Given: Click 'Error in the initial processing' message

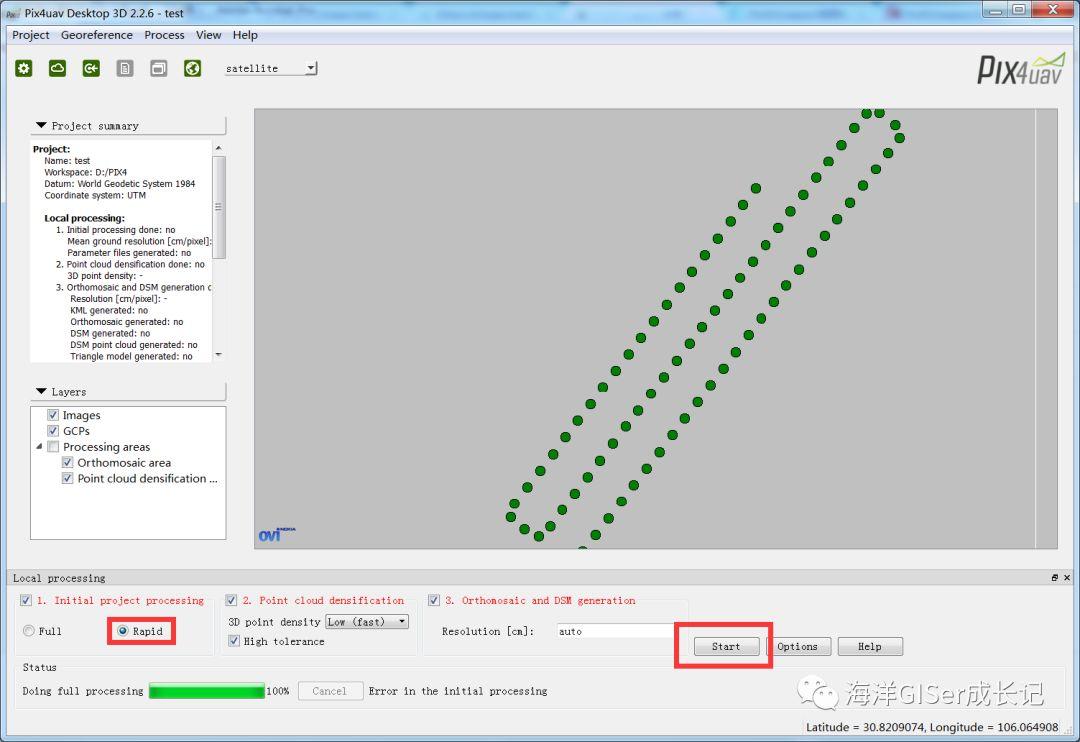Looking at the screenshot, I should [x=458, y=691].
